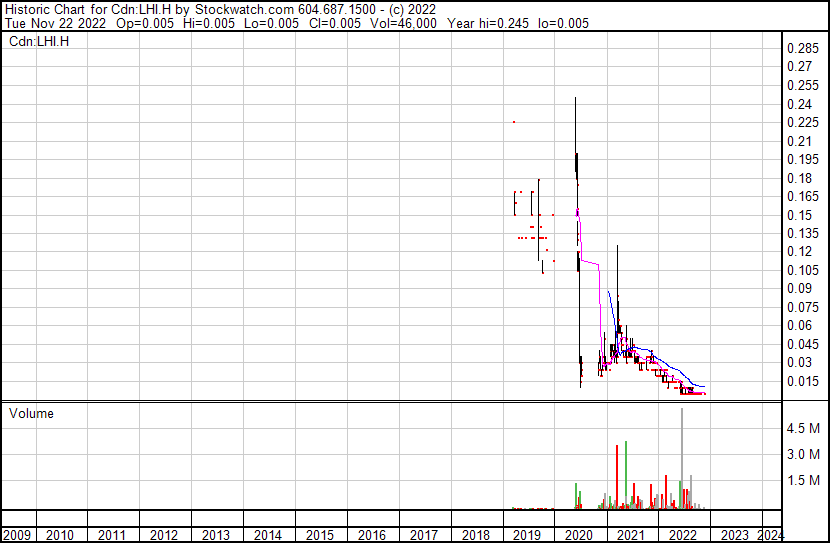Click the green volume bar in early 2020
The height and width of the screenshot is (543, 830).
pyautogui.click(x=576, y=496)
